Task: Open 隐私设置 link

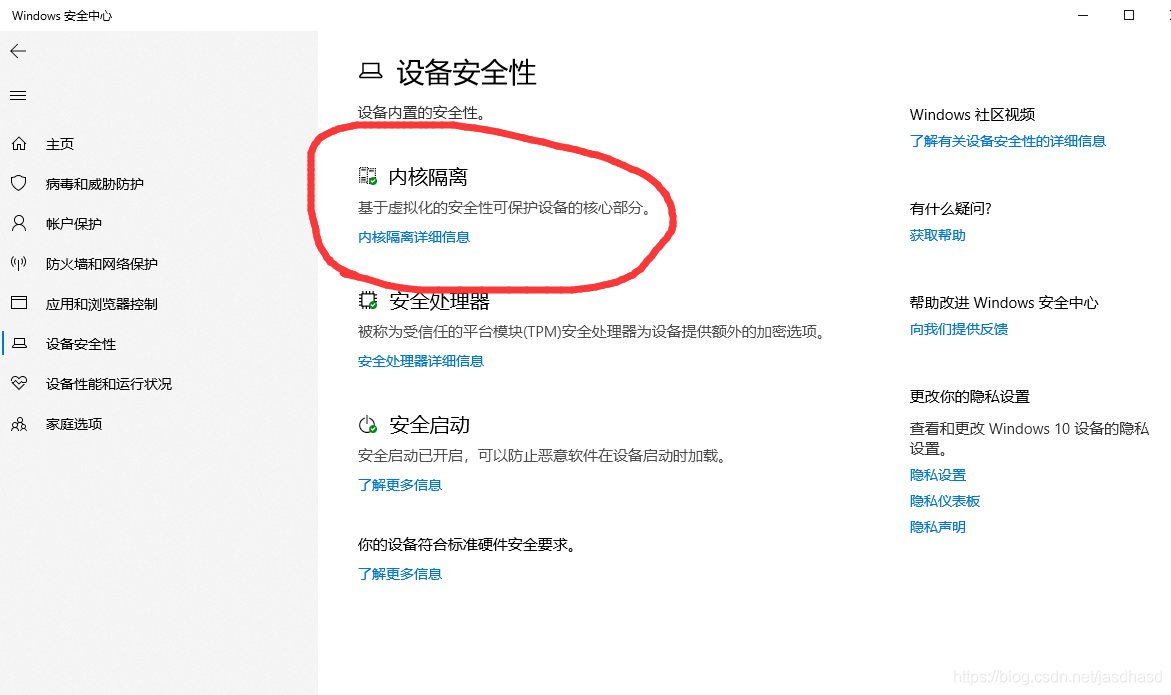Action: click(x=937, y=475)
